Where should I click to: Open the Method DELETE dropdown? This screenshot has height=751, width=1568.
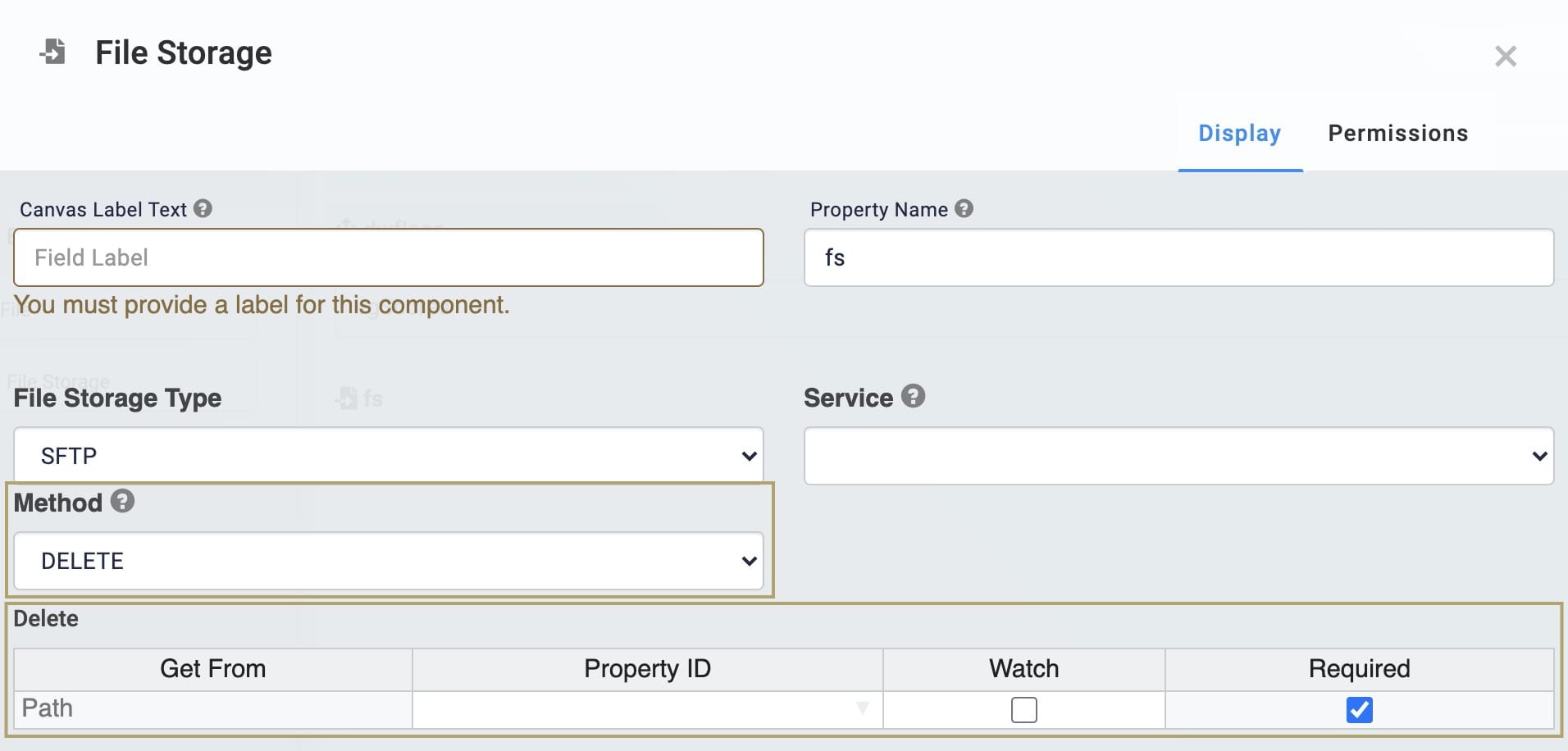(389, 561)
